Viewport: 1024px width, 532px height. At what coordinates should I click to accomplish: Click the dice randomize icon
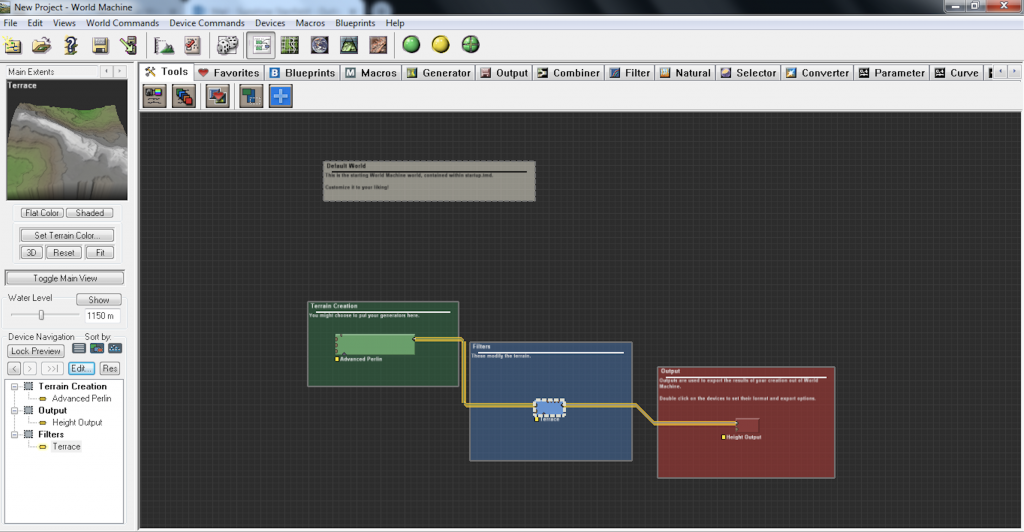click(x=227, y=45)
